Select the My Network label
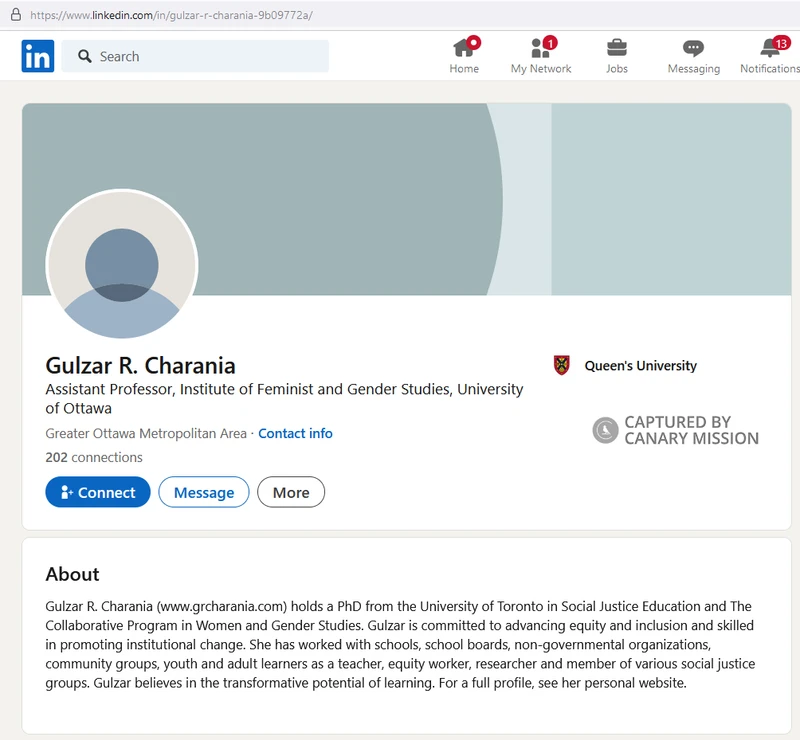800x740 pixels. [x=541, y=68]
